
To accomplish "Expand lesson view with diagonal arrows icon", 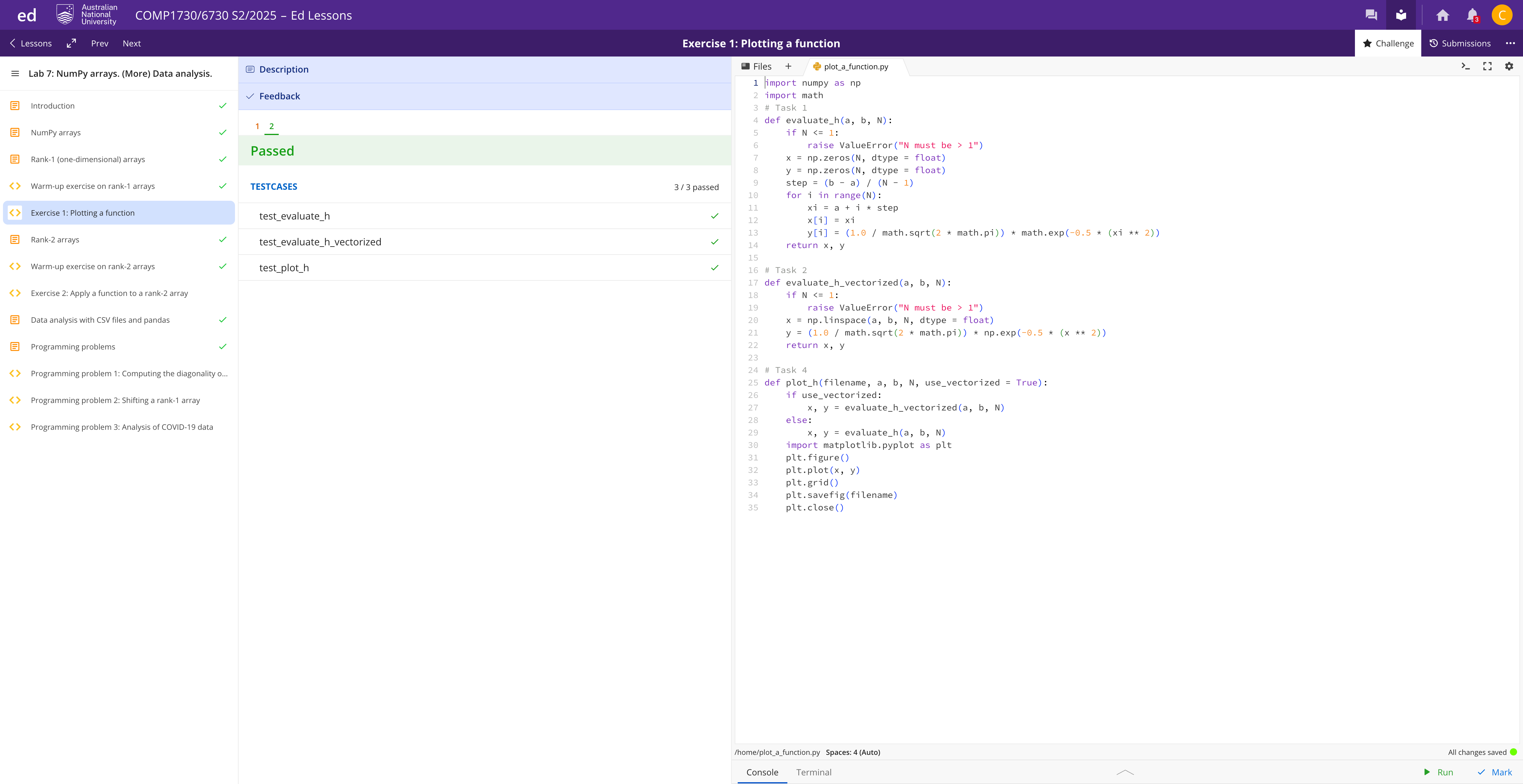I will point(71,43).
